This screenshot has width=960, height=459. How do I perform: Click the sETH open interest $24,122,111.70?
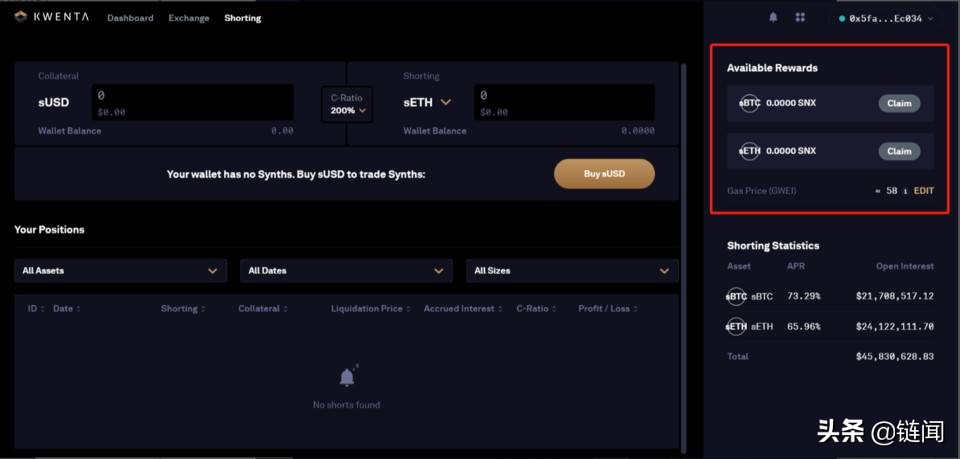point(894,326)
